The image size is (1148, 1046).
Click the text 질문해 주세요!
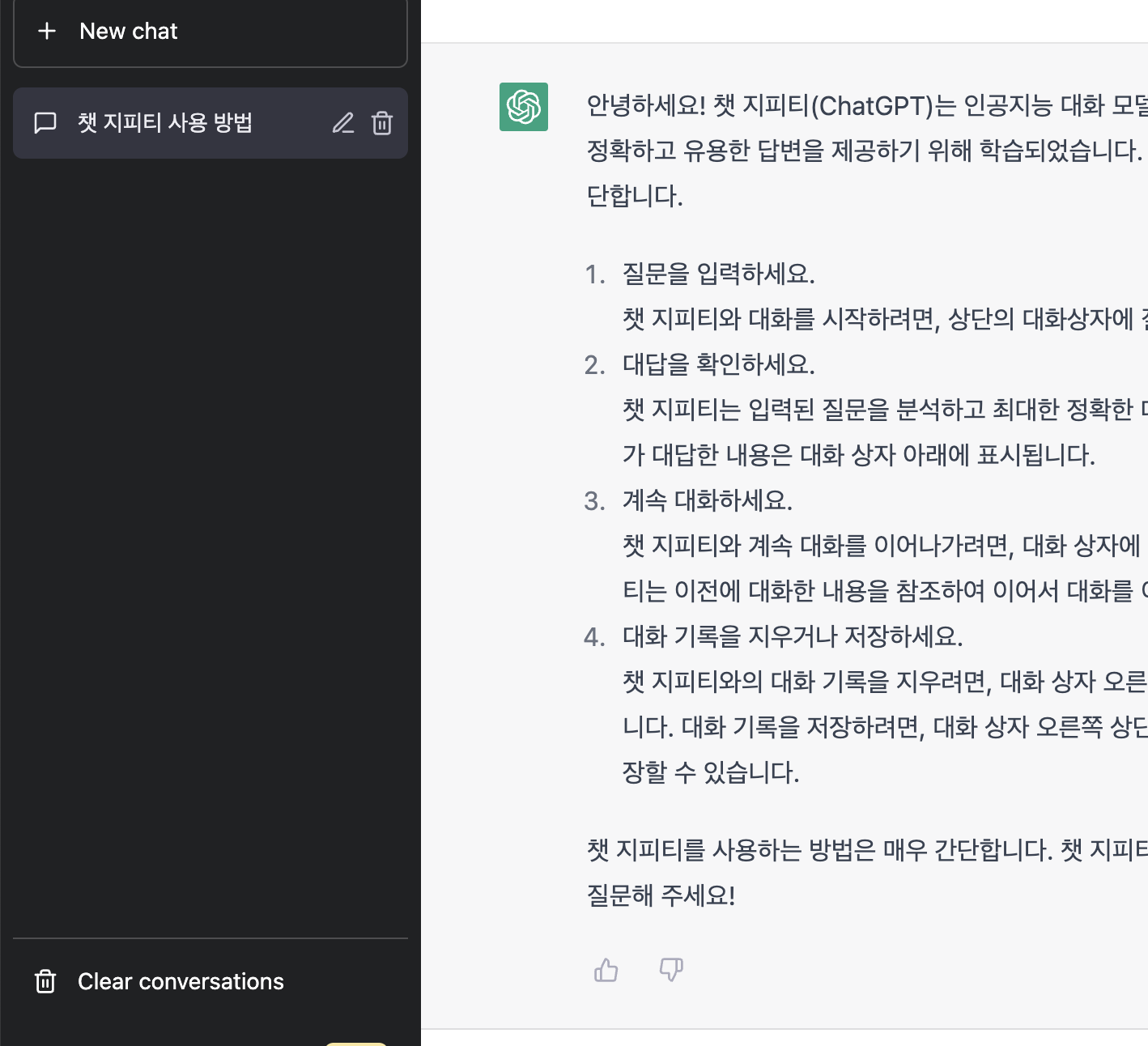tap(661, 896)
